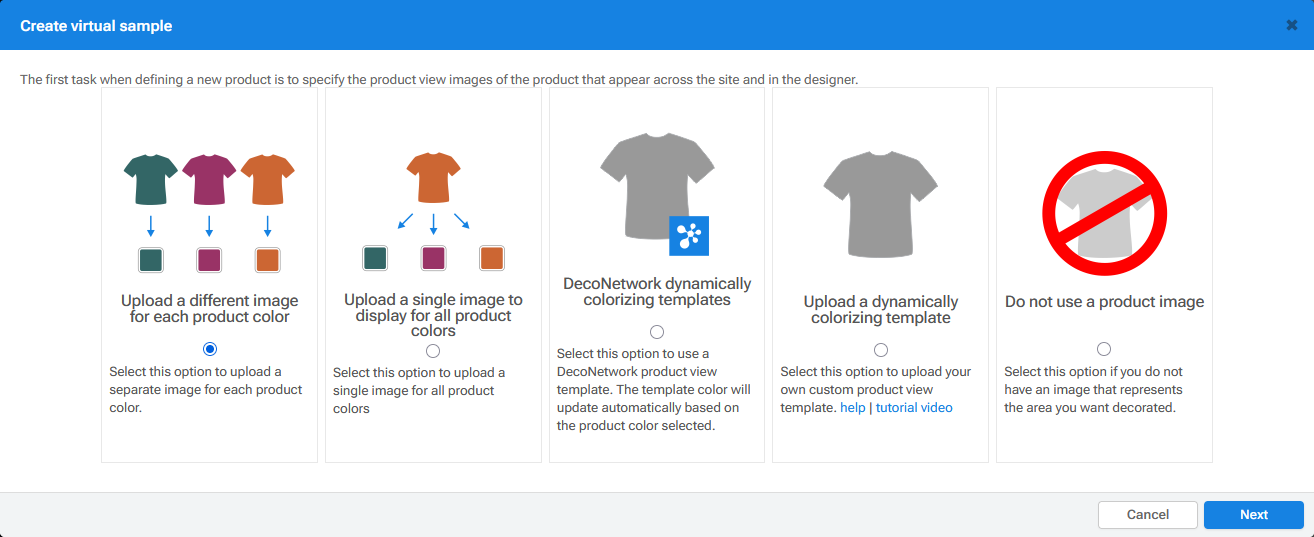Select the radio button for different image per color
The height and width of the screenshot is (537, 1314).
point(209,349)
